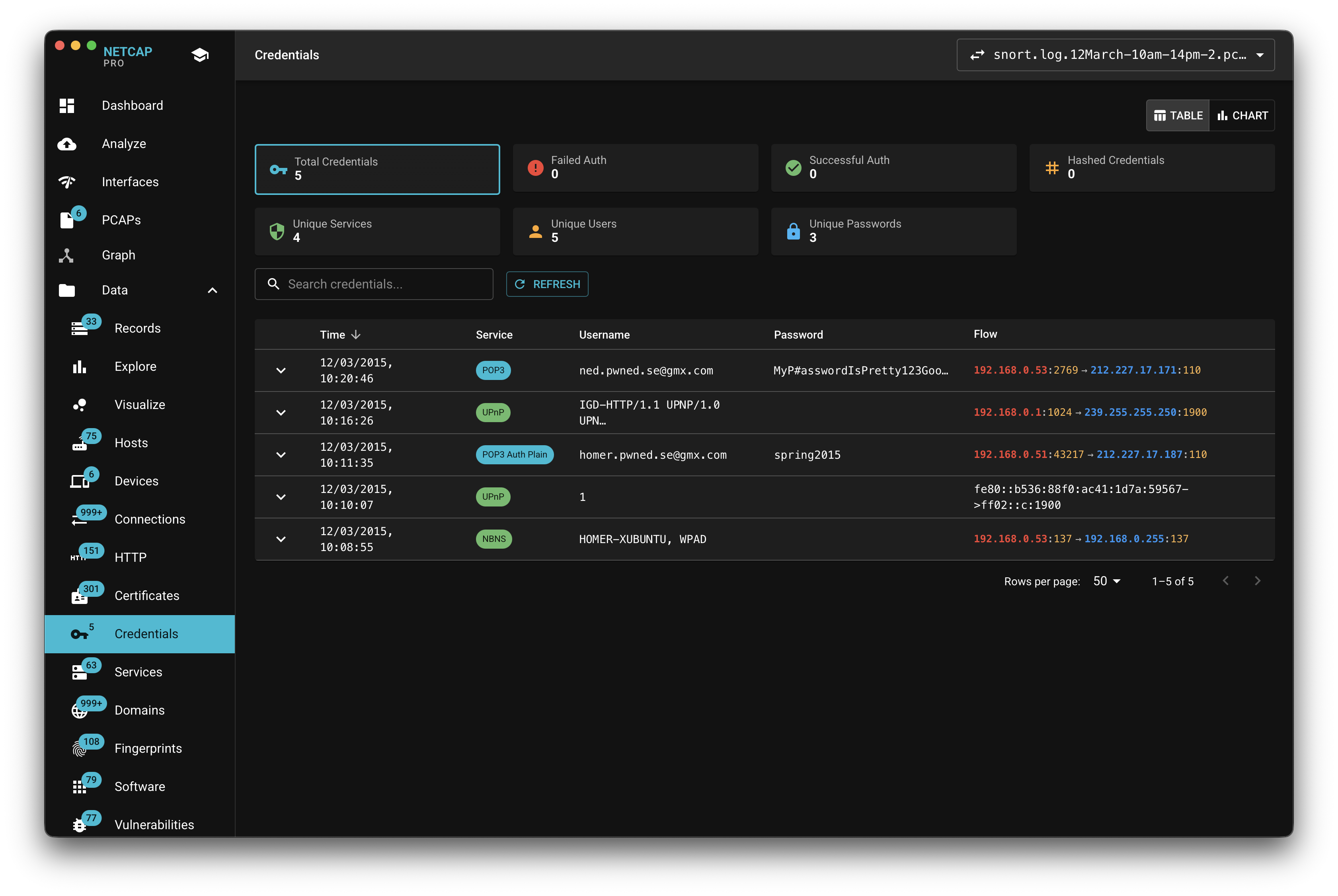Select the Unique Passwords card
The width and height of the screenshot is (1338, 896).
(x=893, y=232)
